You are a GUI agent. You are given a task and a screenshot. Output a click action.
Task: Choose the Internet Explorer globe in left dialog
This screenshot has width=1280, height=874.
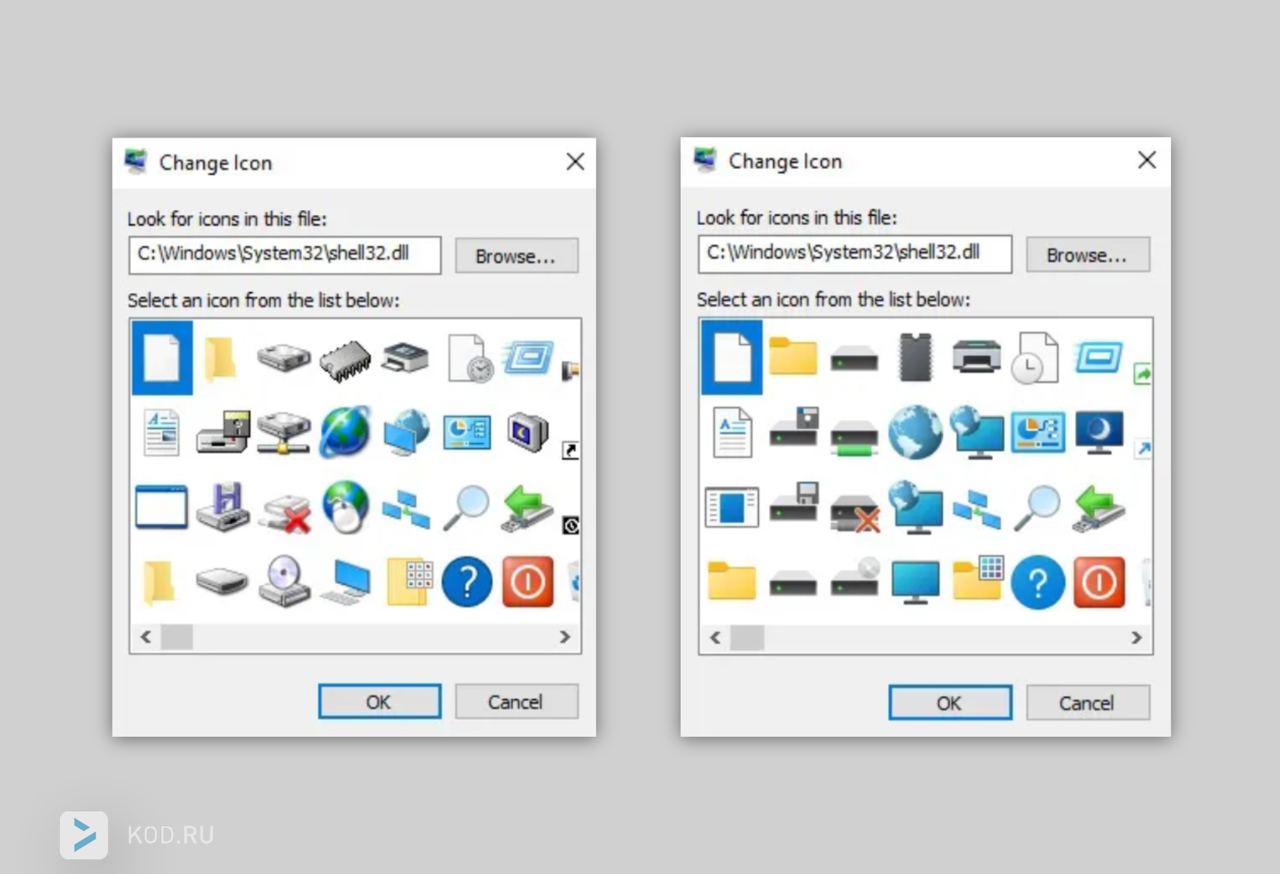(345, 432)
